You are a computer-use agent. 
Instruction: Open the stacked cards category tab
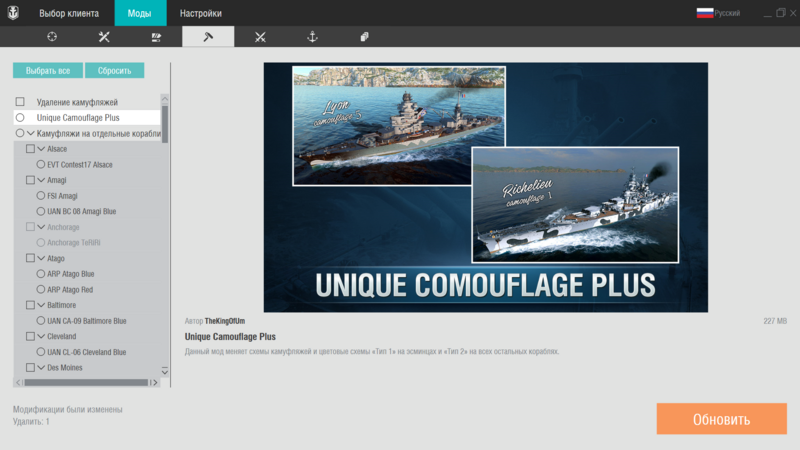[x=364, y=37]
